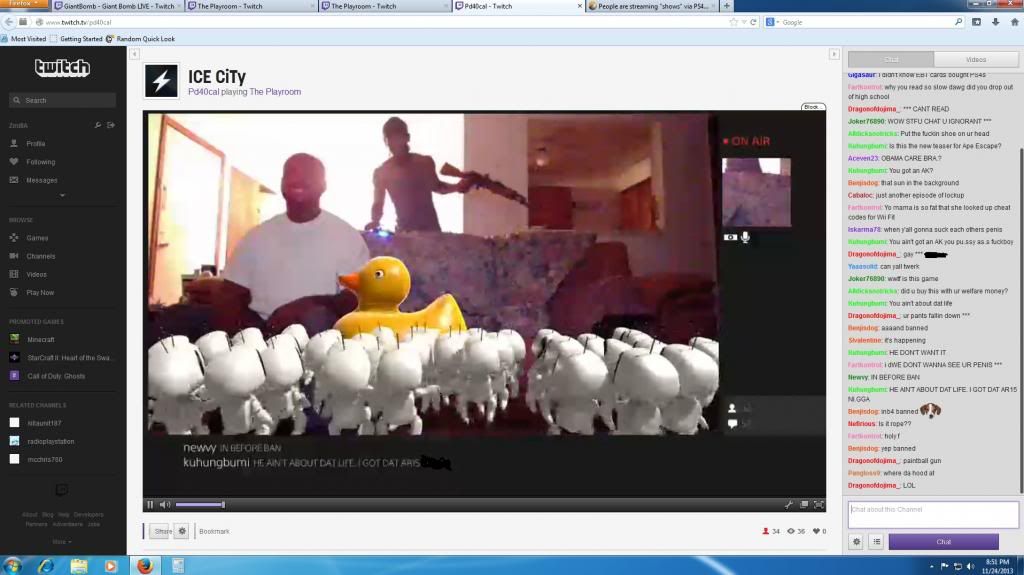
Task: Click the Bookmark link
Action: coord(214,532)
